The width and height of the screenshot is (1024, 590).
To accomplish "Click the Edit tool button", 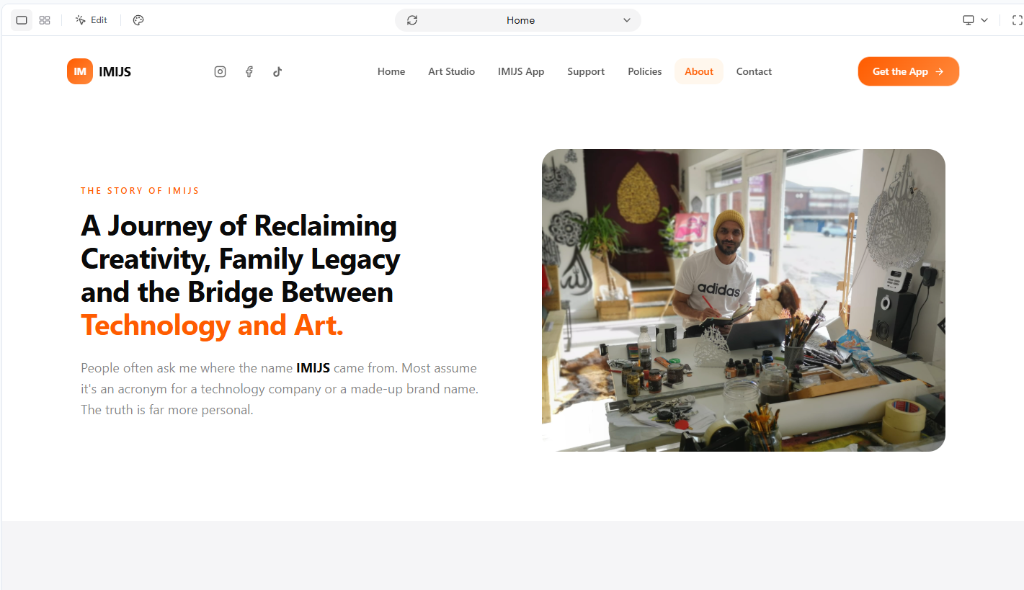I will tap(91, 20).
